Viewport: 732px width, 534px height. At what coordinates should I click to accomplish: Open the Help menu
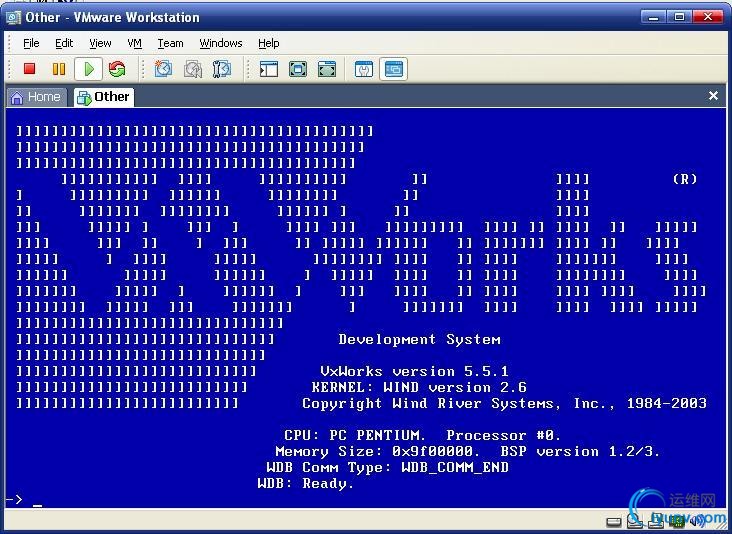pyautogui.click(x=268, y=43)
